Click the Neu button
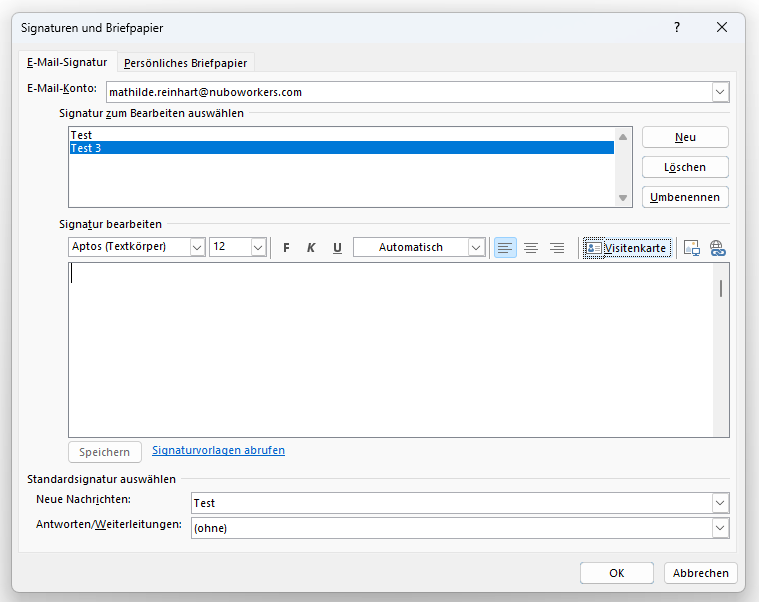This screenshot has width=759, height=602. point(685,137)
